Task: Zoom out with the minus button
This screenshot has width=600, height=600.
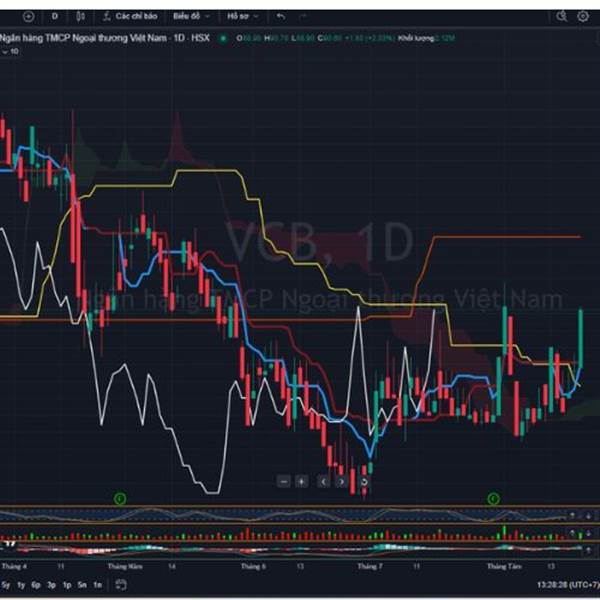Action: 284,481
